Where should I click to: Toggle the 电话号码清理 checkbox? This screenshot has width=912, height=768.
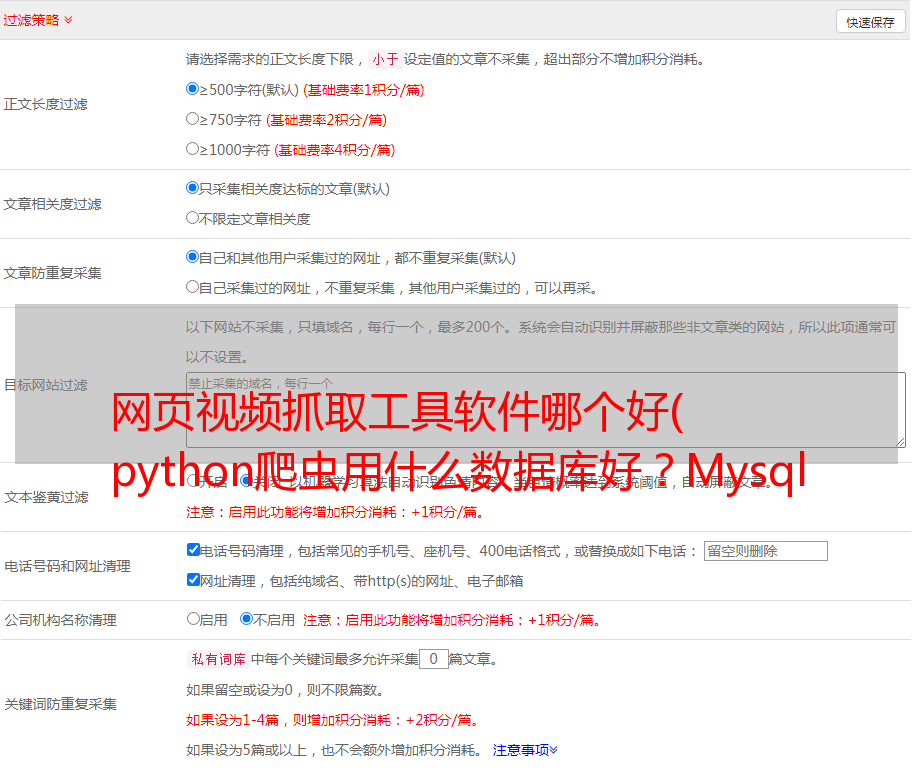193,550
